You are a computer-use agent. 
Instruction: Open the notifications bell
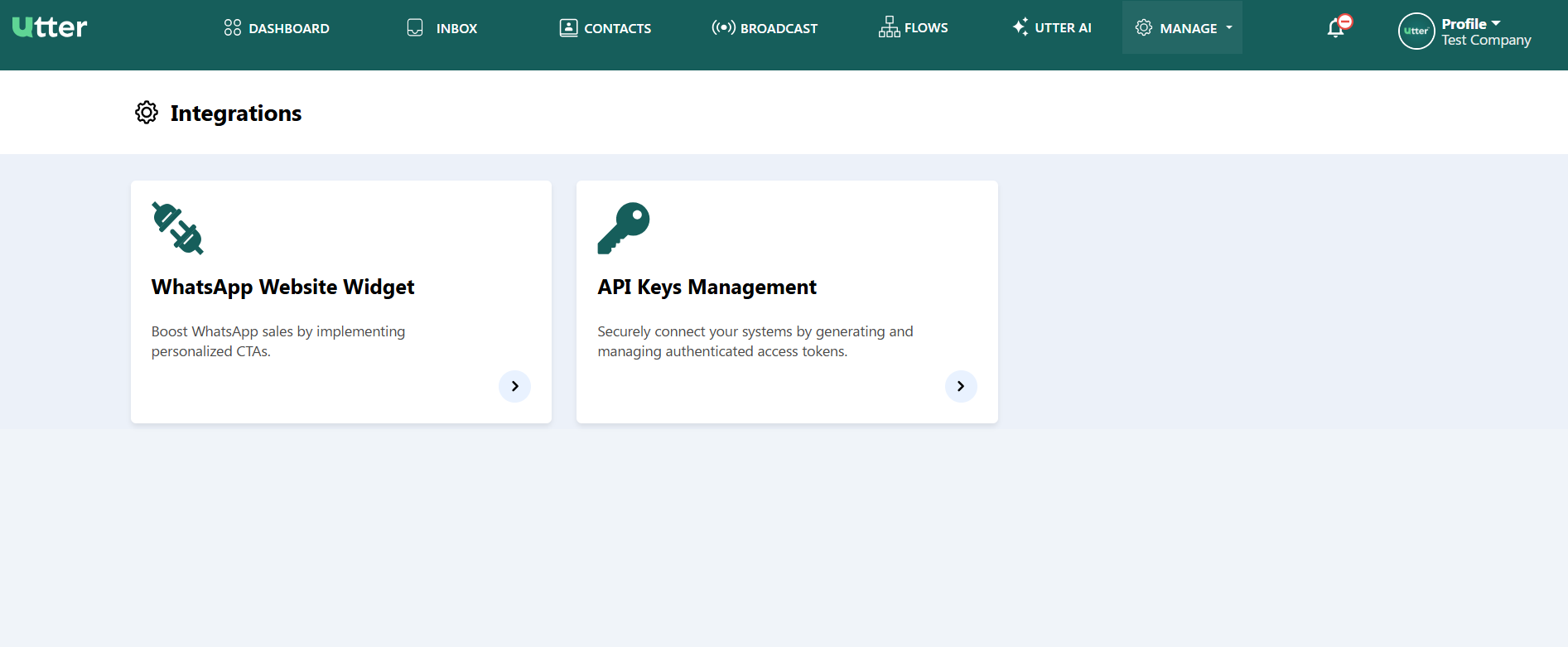coord(1338,27)
